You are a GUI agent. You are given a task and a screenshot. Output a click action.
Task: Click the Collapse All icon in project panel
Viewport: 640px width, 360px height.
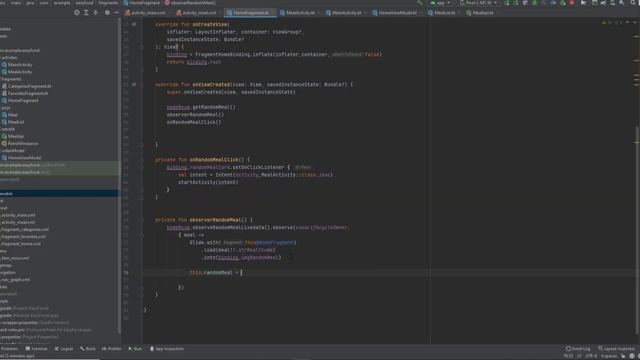96,13
